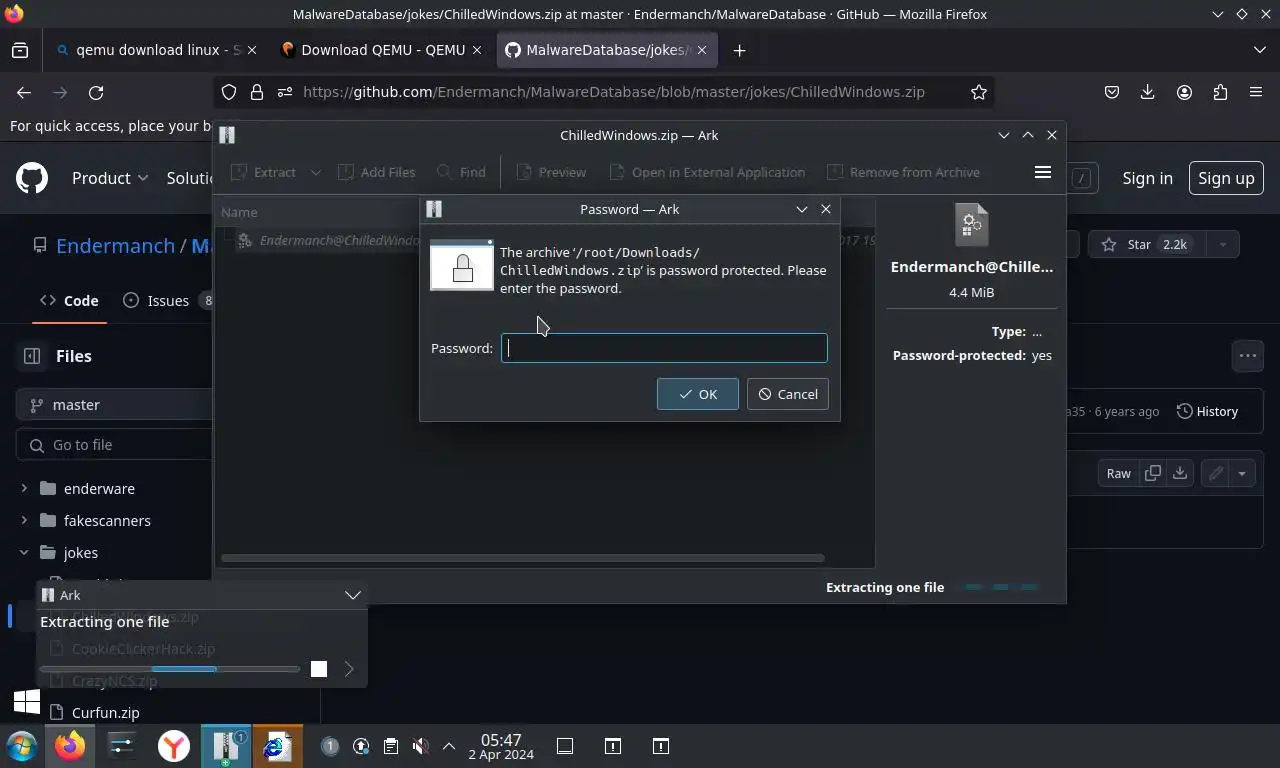The height and width of the screenshot is (768, 1280).
Task: Go back in Firefox
Action: pyautogui.click(x=24, y=92)
